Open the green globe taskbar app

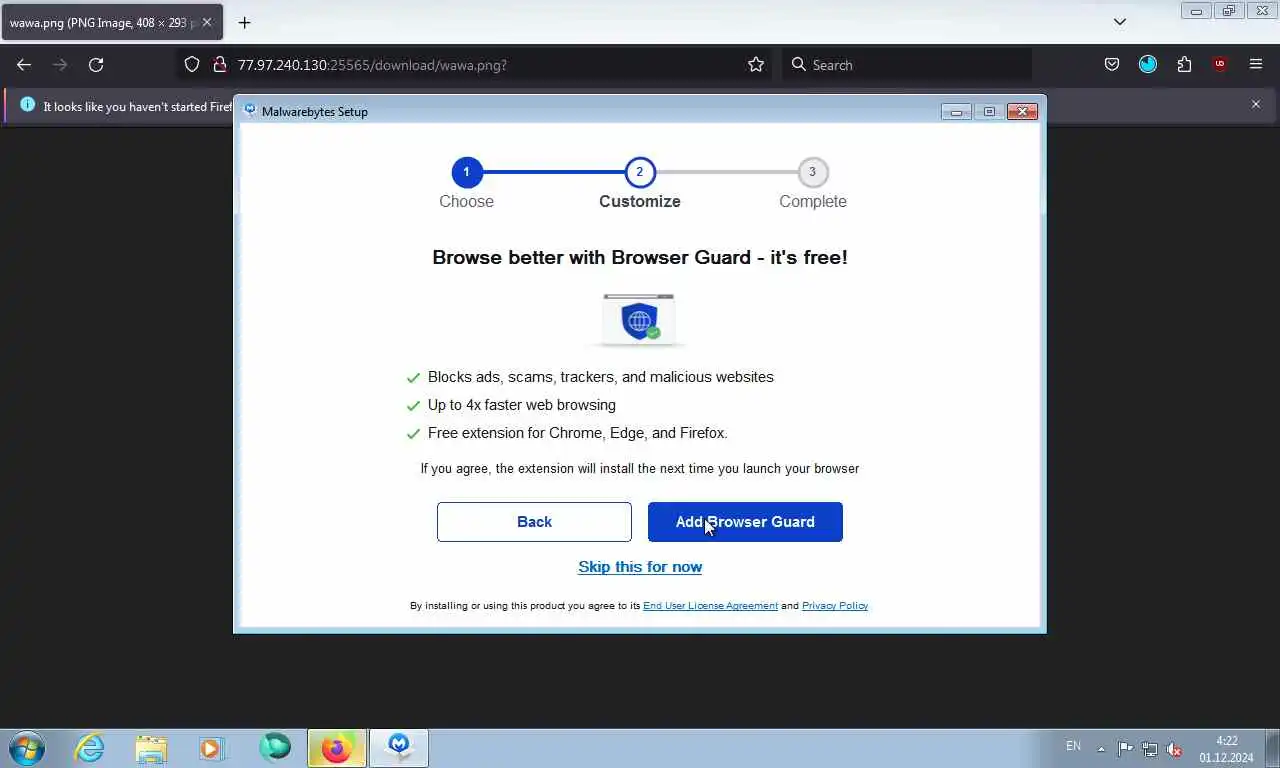(x=274, y=748)
